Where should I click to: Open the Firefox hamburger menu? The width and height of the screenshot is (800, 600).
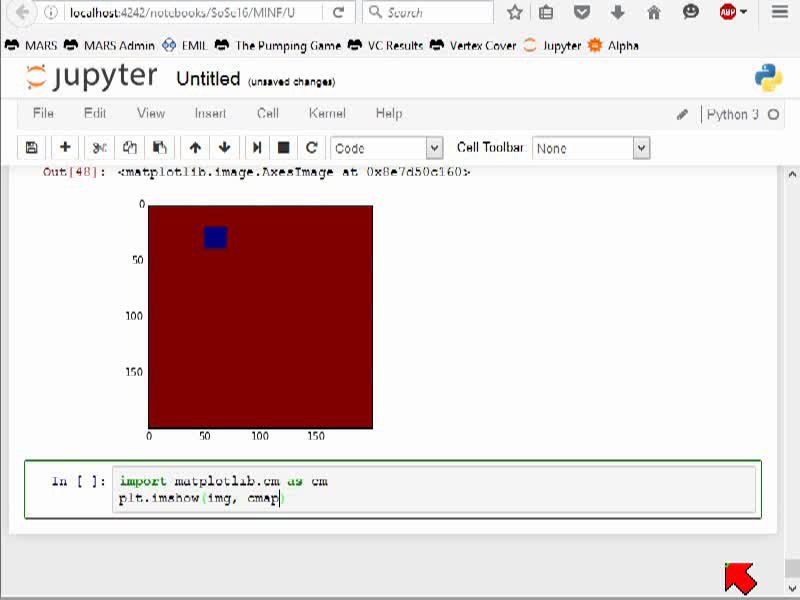[780, 12]
